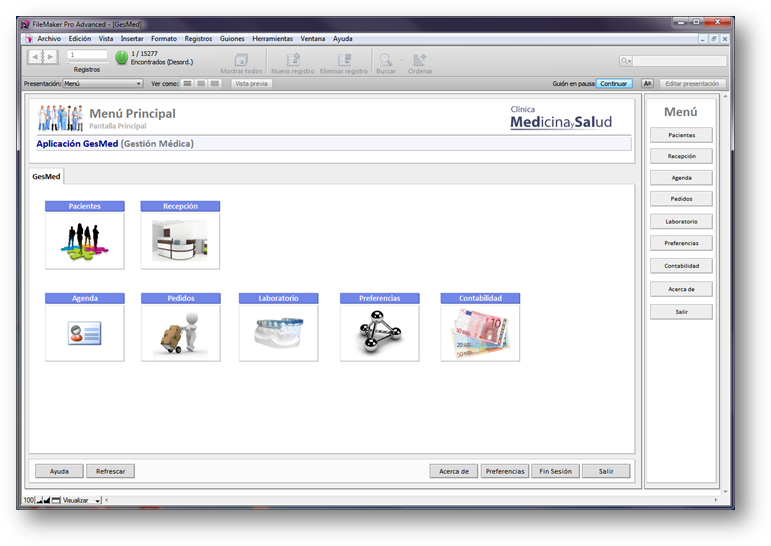Open the Edición menu

[80, 39]
